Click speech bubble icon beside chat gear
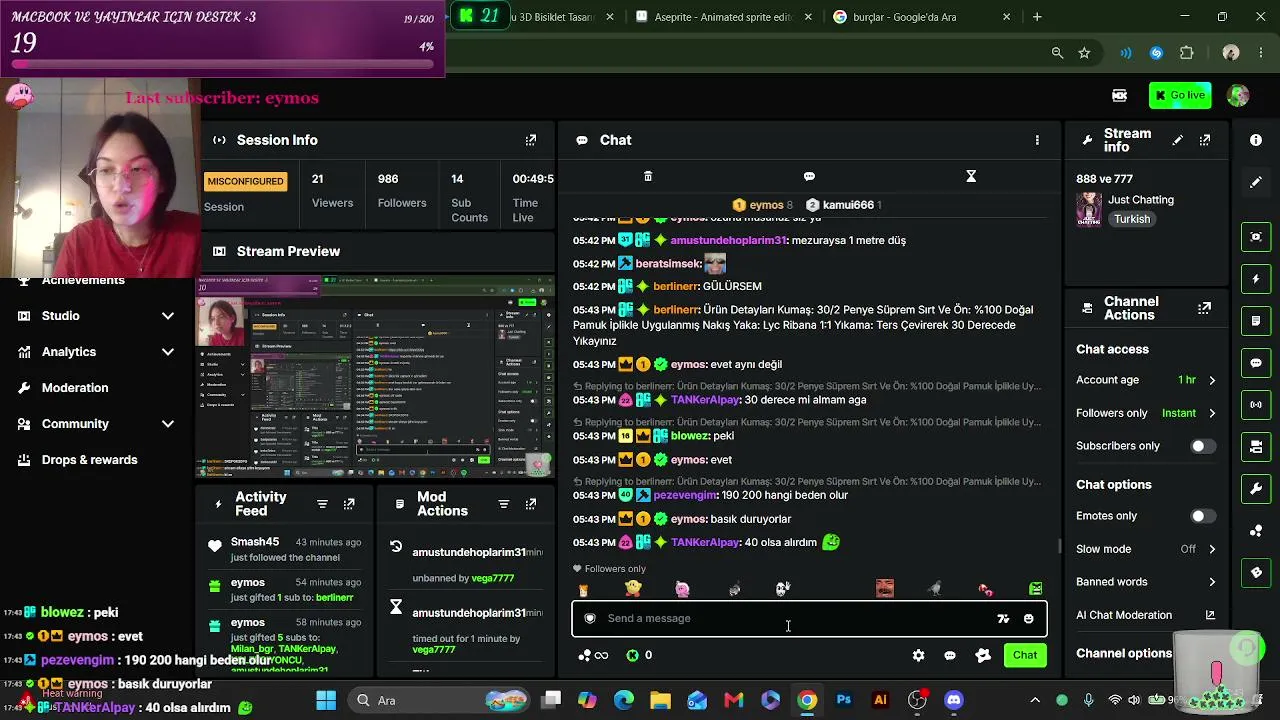 coord(950,655)
